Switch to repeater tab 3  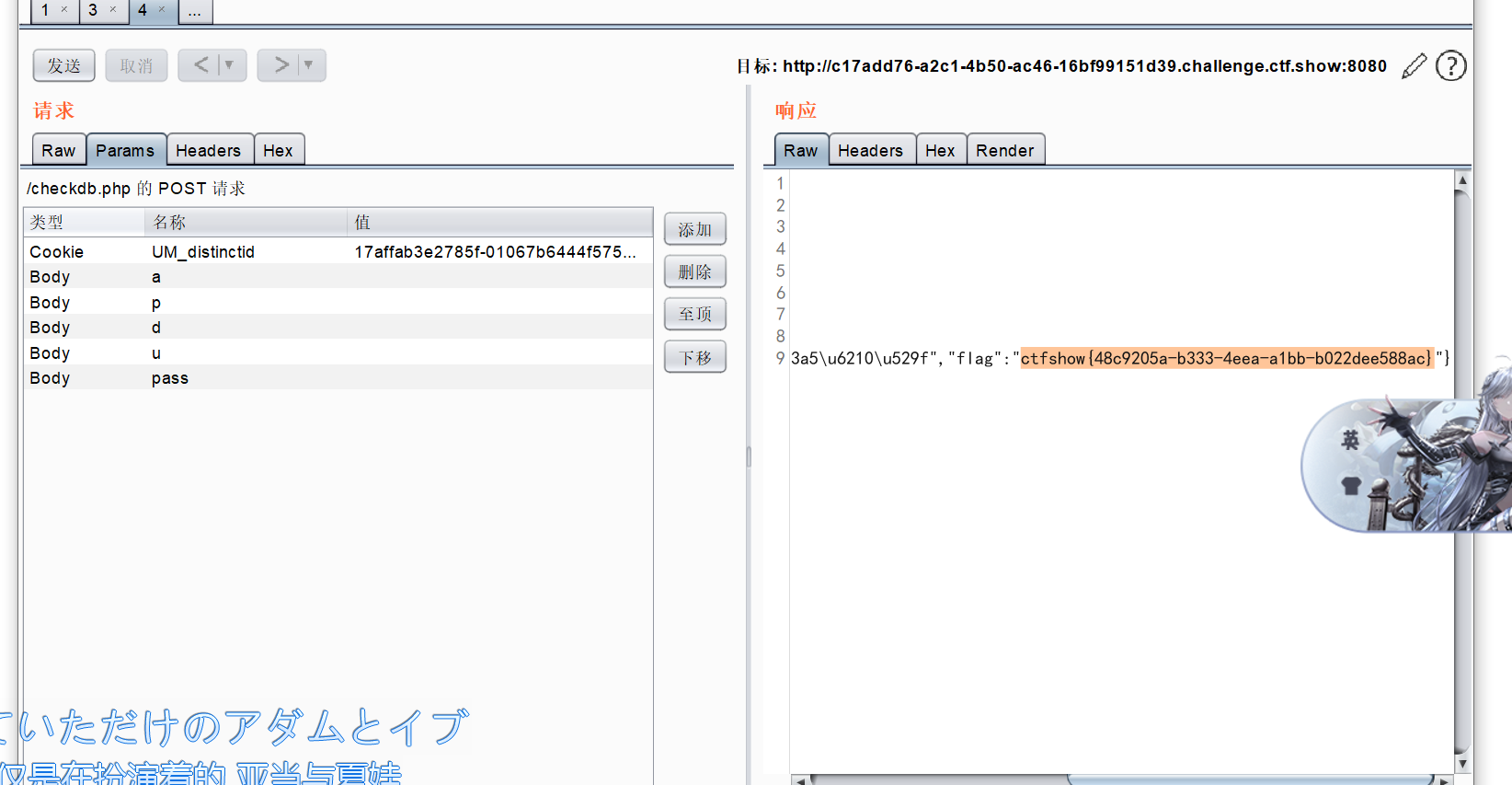(93, 10)
